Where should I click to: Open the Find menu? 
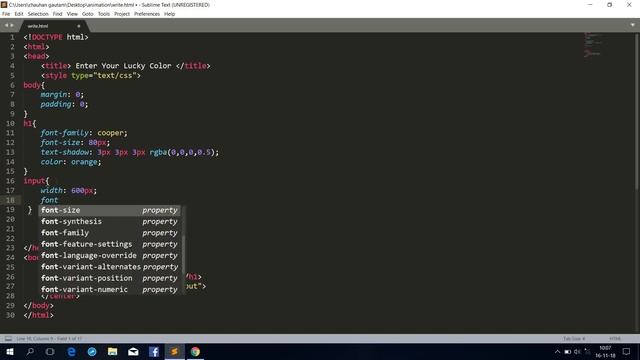click(x=58, y=14)
